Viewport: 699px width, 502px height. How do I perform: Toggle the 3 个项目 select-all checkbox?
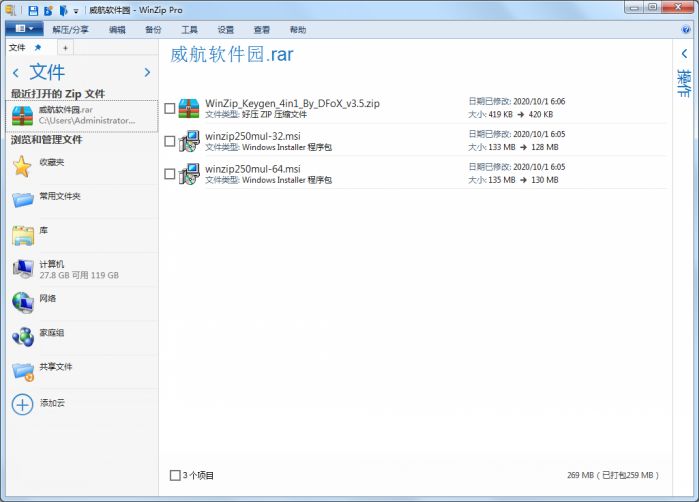175,475
